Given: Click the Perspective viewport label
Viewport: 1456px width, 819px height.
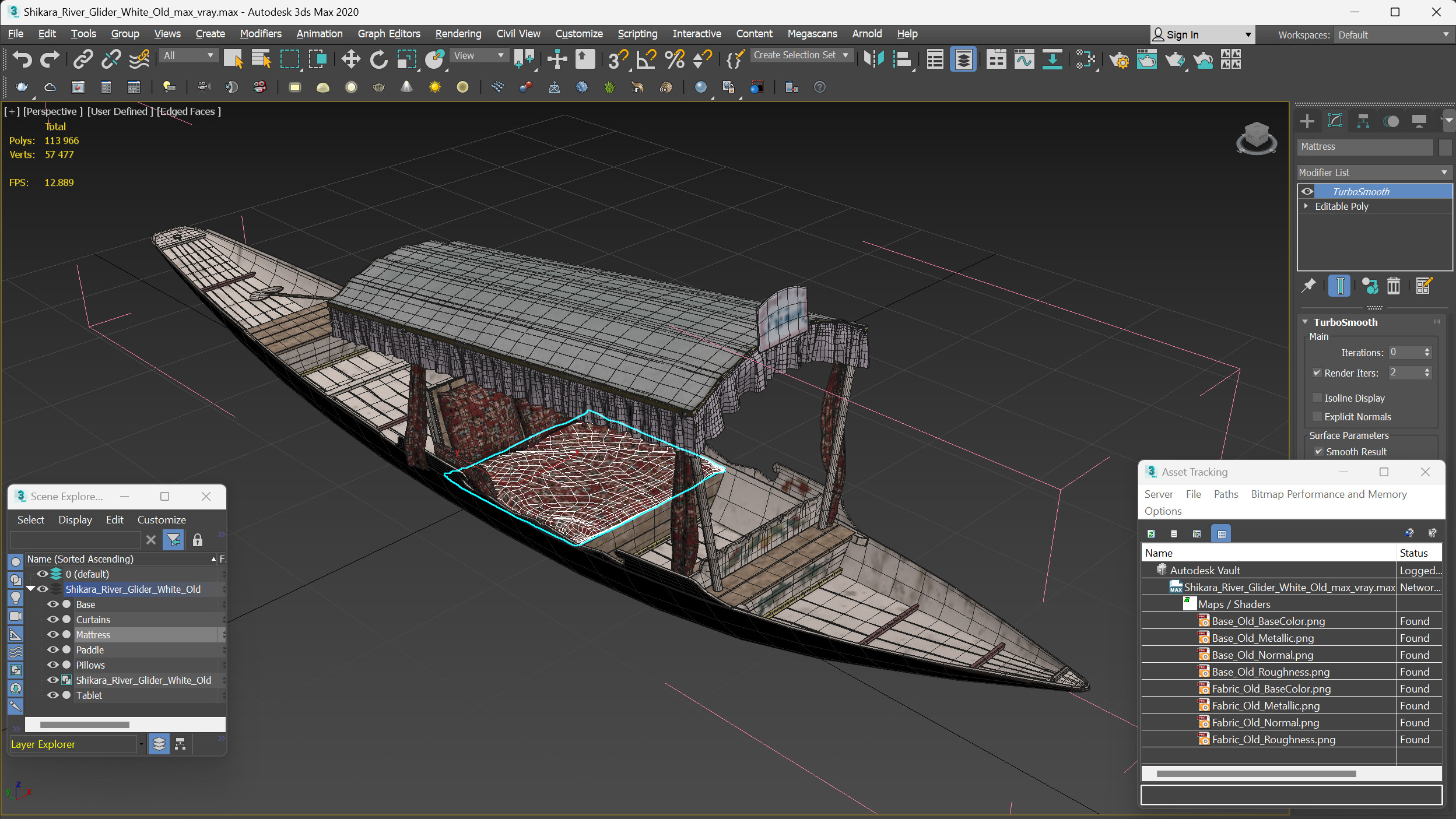Looking at the screenshot, I should tap(52, 111).
